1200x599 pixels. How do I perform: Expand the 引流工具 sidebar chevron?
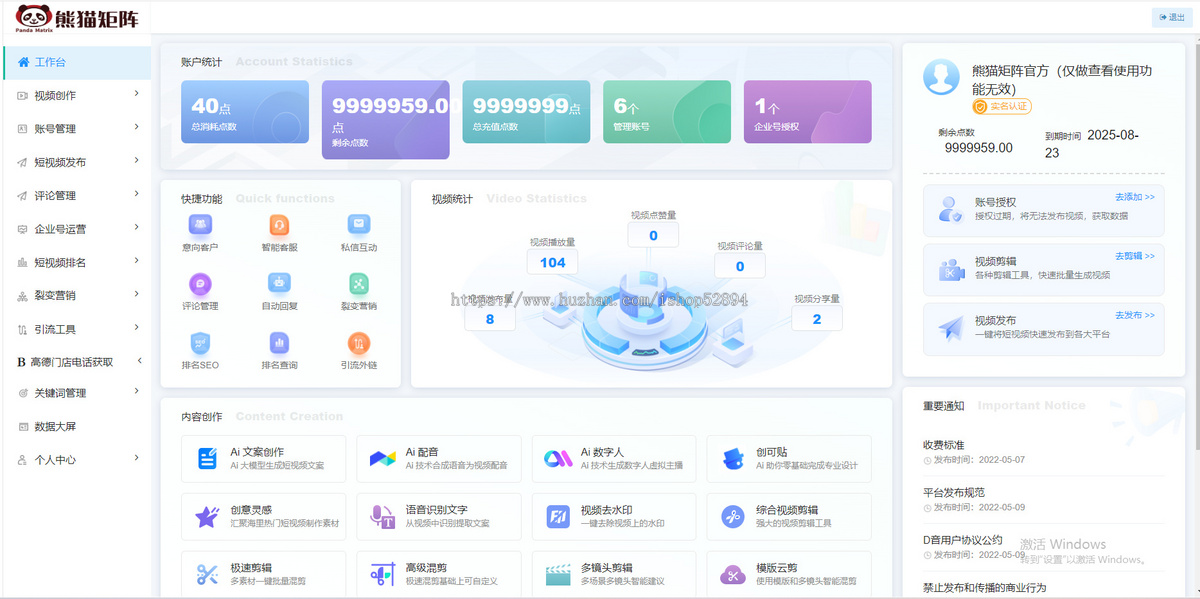click(x=136, y=327)
